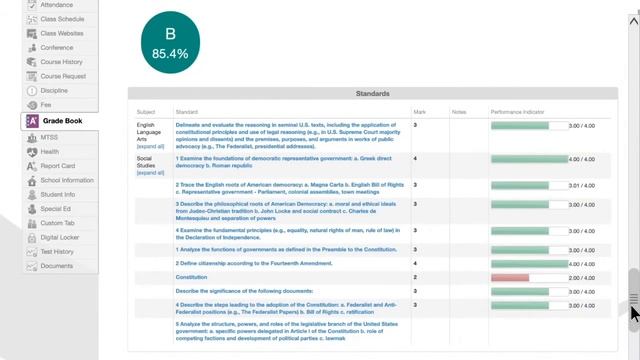Viewport: 640px width, 360px height.
Task: Open Analyze functions of governments Preamble standard
Action: 286,249
